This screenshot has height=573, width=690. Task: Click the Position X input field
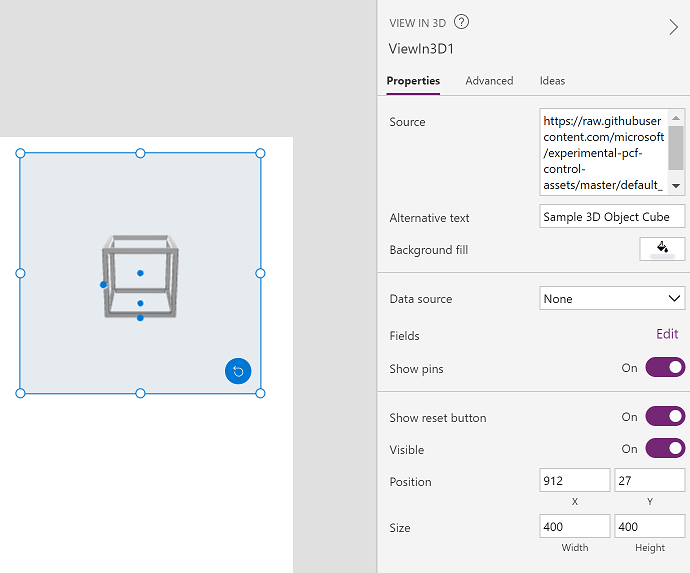coord(575,480)
